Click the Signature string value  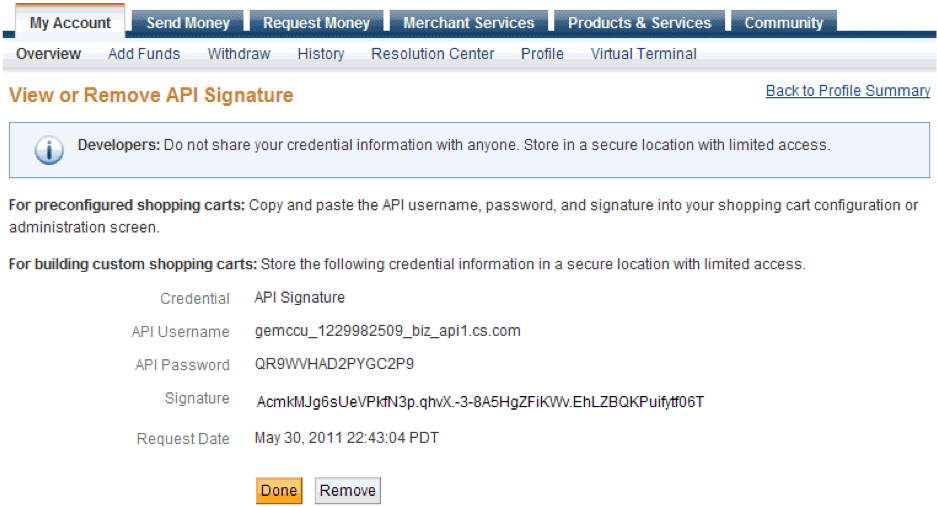480,402
